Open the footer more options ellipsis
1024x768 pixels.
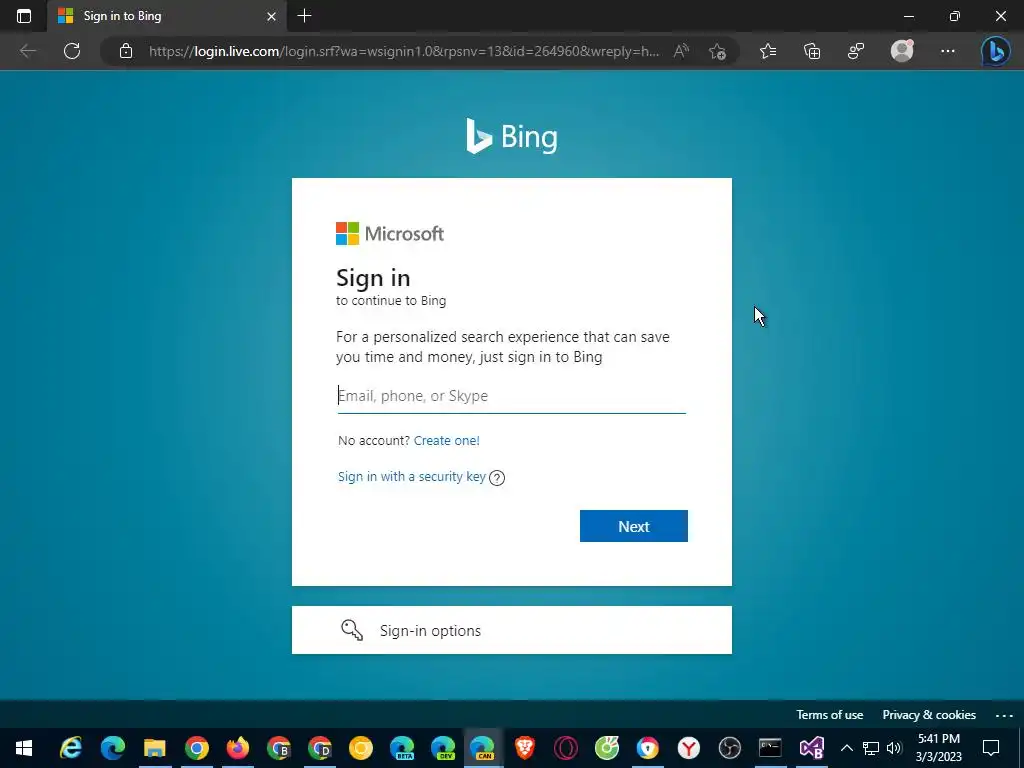[1004, 716]
